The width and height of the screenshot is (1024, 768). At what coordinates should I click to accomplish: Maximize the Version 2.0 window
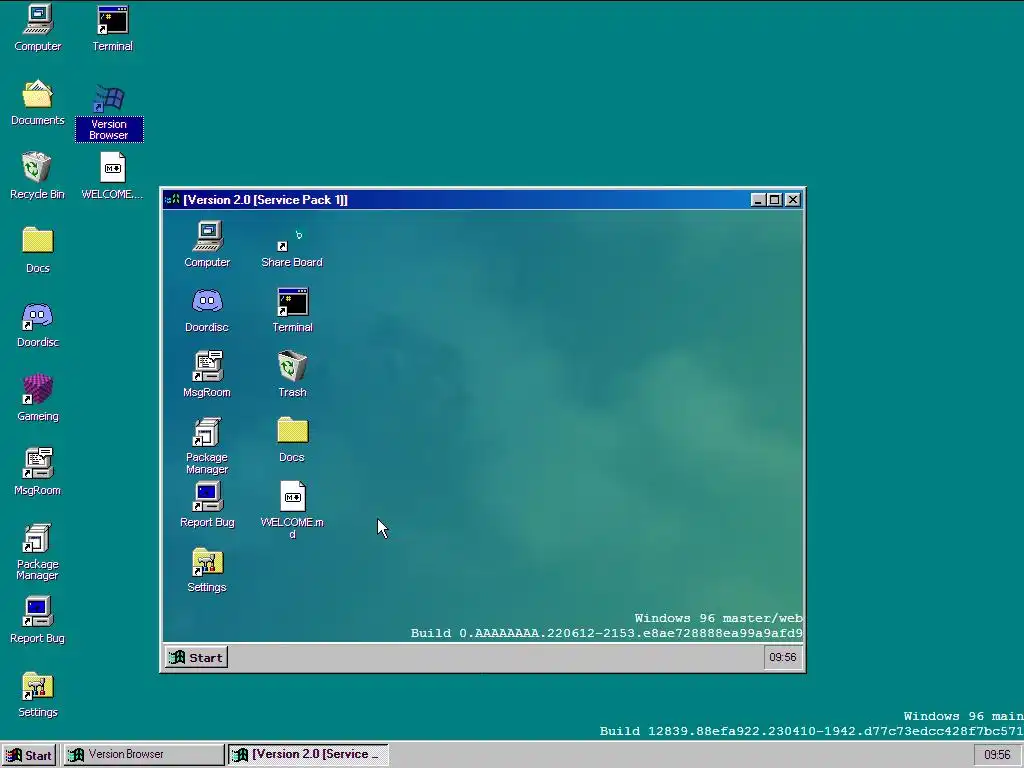pos(775,200)
